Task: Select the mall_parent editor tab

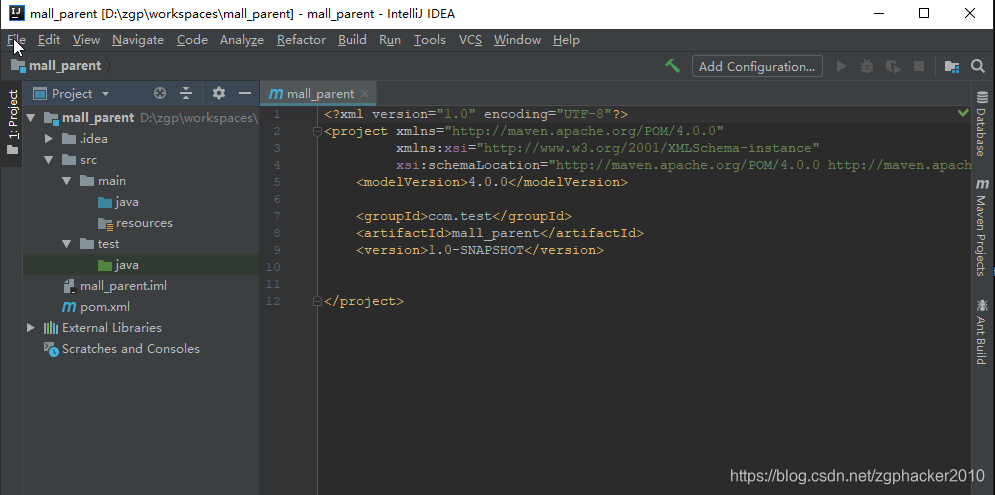Action: point(319,93)
